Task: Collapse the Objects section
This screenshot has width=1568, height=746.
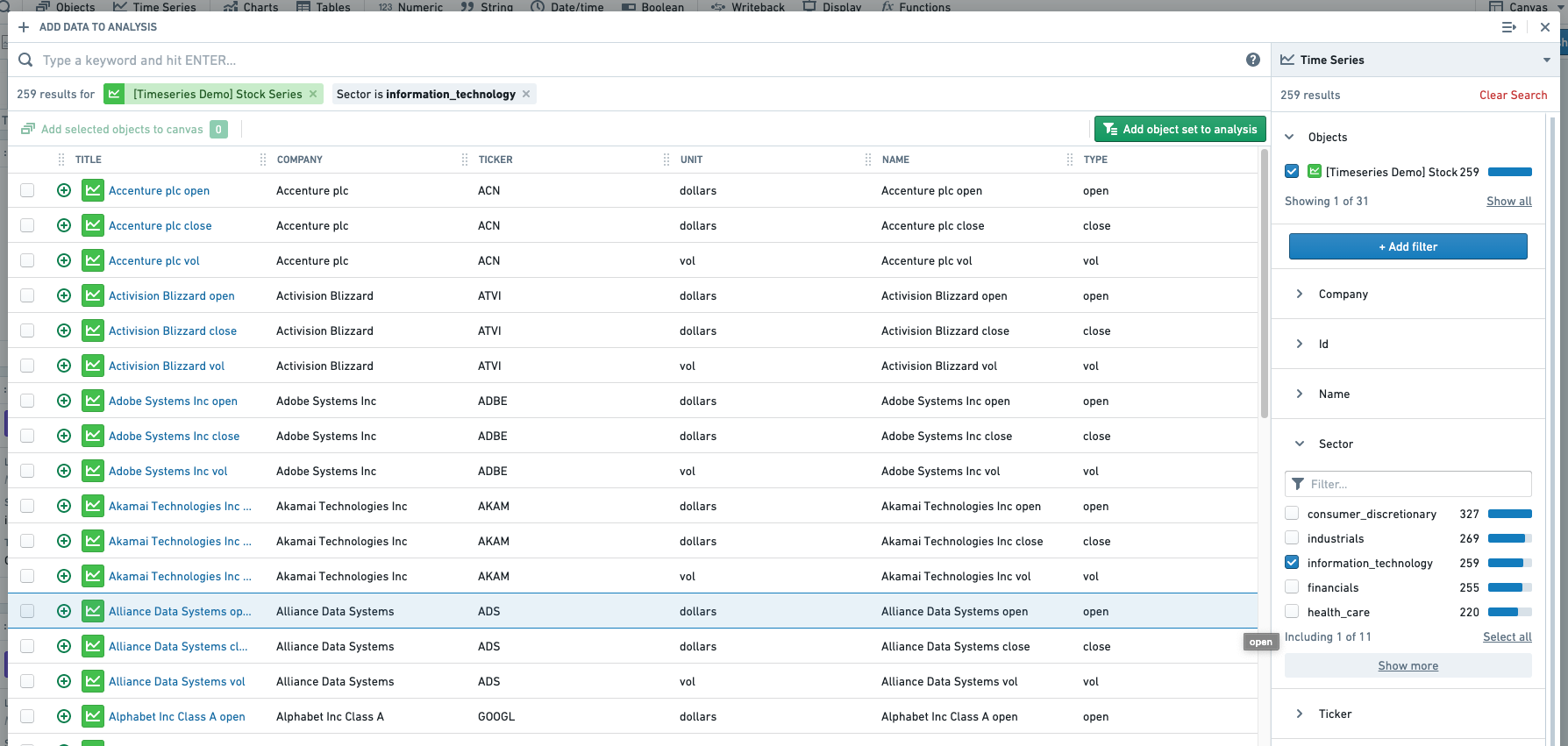Action: pyautogui.click(x=1290, y=137)
